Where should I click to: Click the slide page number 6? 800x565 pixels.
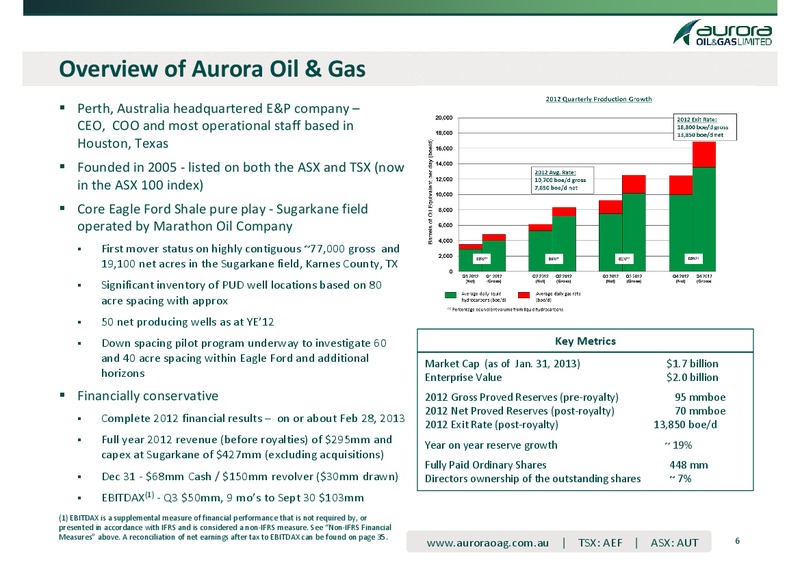(737, 541)
